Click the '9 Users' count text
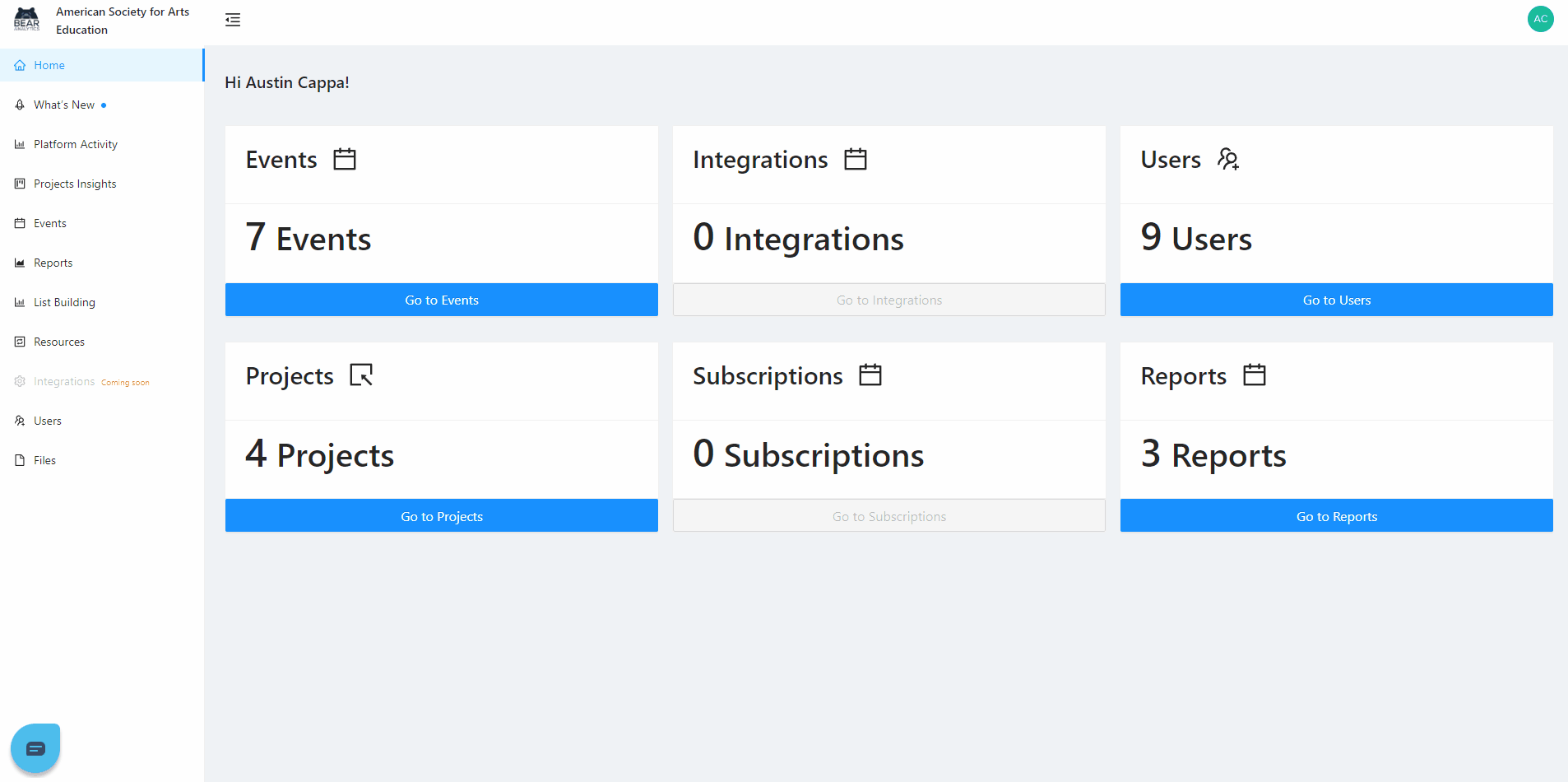The width and height of the screenshot is (1568, 782). (1196, 239)
